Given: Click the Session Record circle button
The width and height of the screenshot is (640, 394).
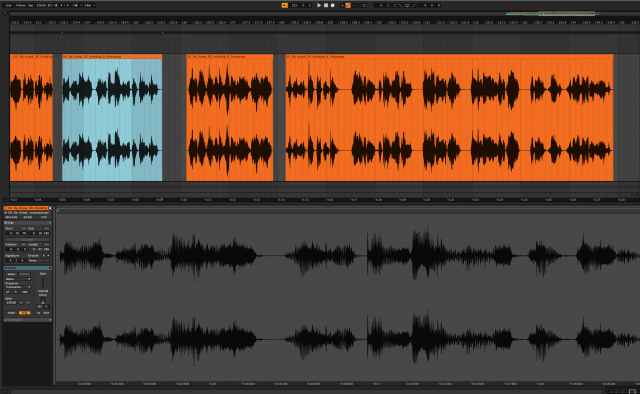Looking at the screenshot, I should coord(364,5).
